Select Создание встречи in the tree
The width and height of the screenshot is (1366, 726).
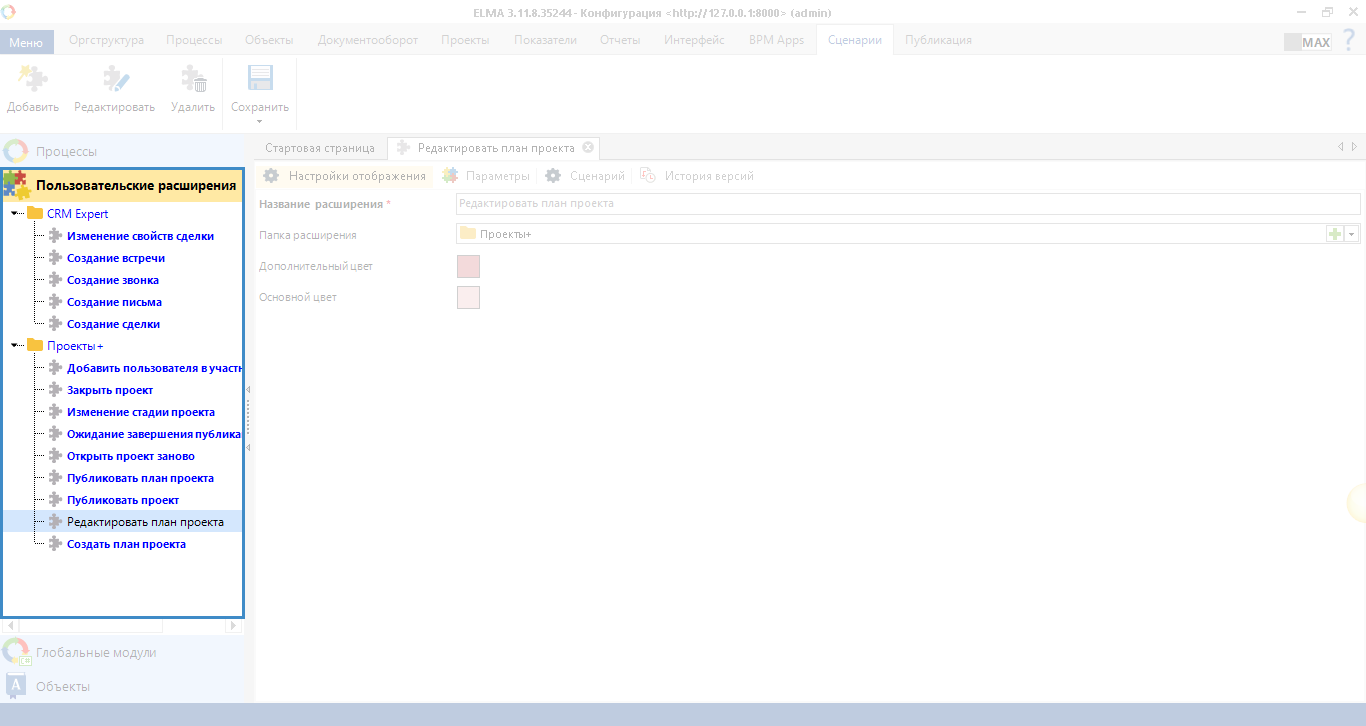[x=116, y=258]
